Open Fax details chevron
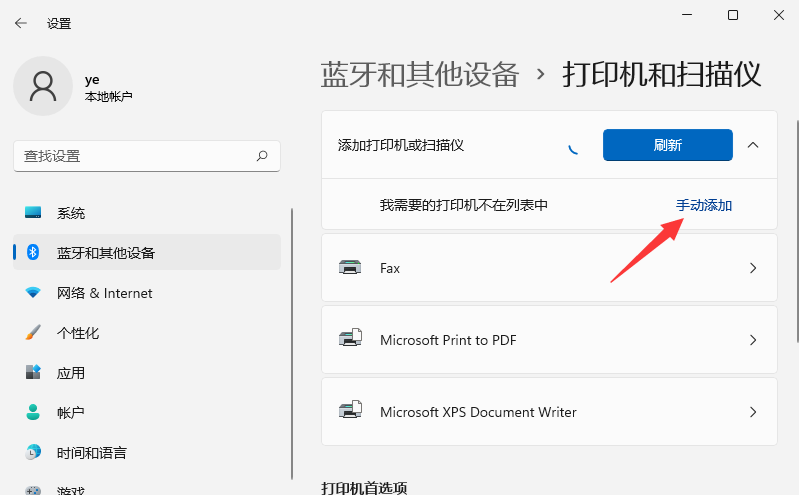This screenshot has height=495, width=799. pyautogui.click(x=753, y=268)
